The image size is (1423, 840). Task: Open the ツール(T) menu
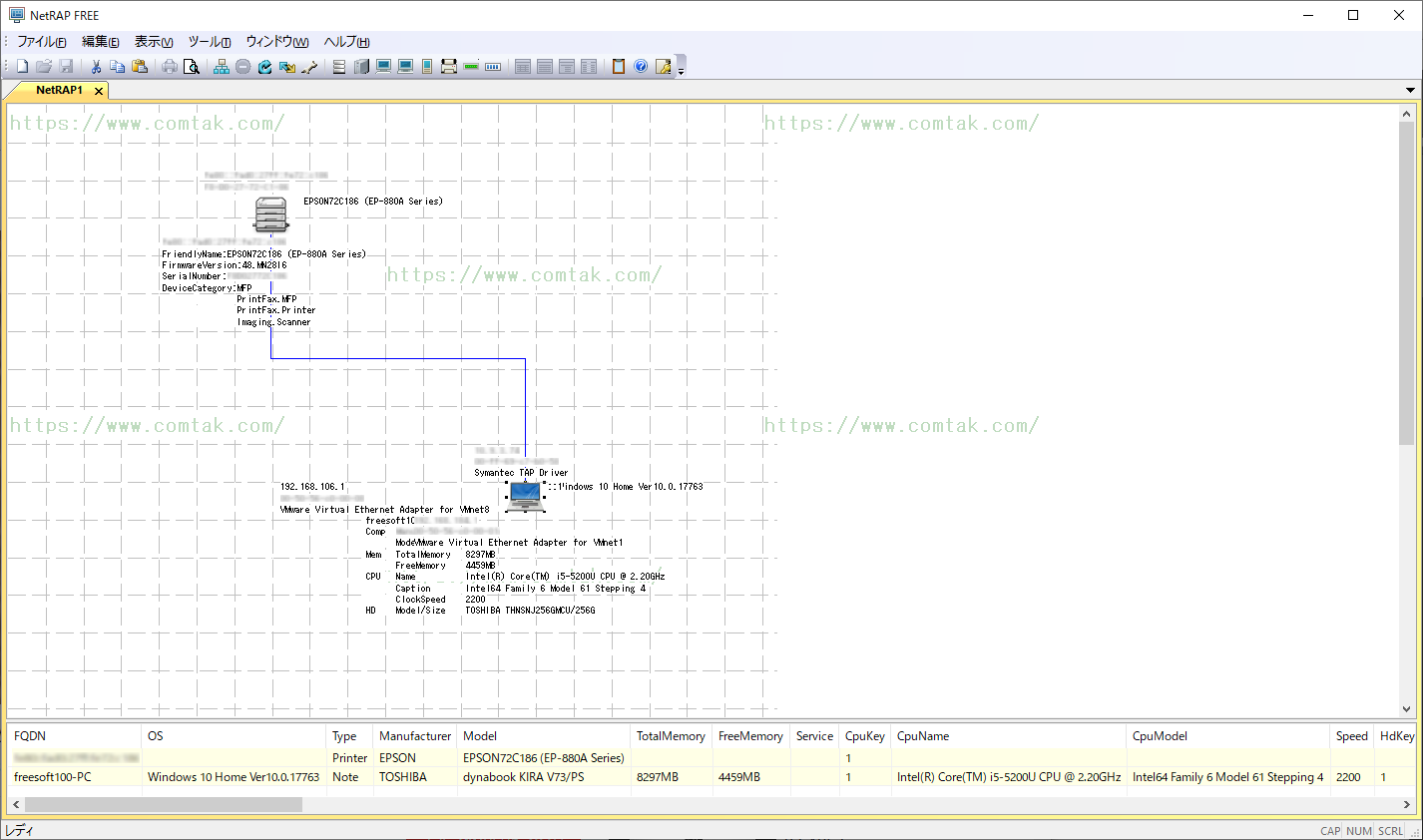210,42
